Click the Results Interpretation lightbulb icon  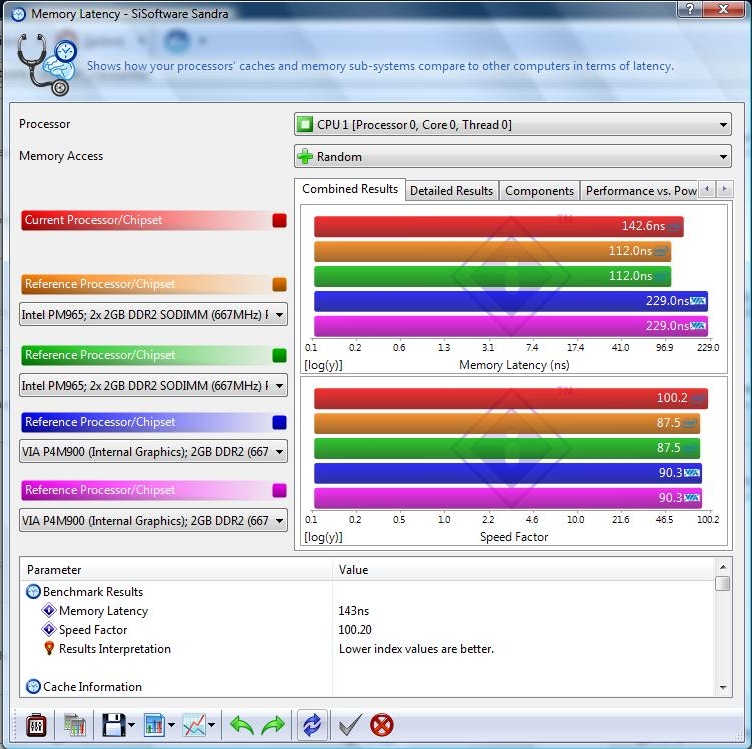tap(49, 648)
